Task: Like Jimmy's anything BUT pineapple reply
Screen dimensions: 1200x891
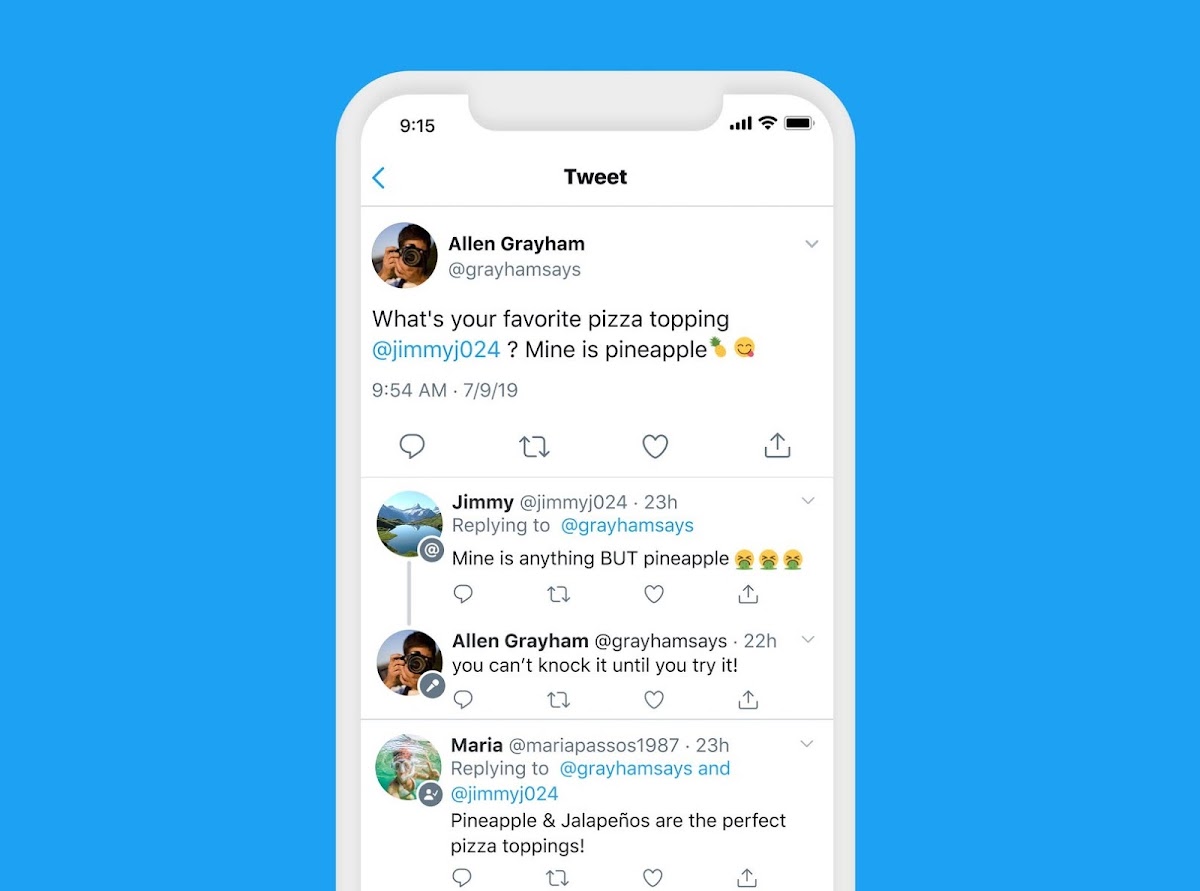Action: pos(654,594)
